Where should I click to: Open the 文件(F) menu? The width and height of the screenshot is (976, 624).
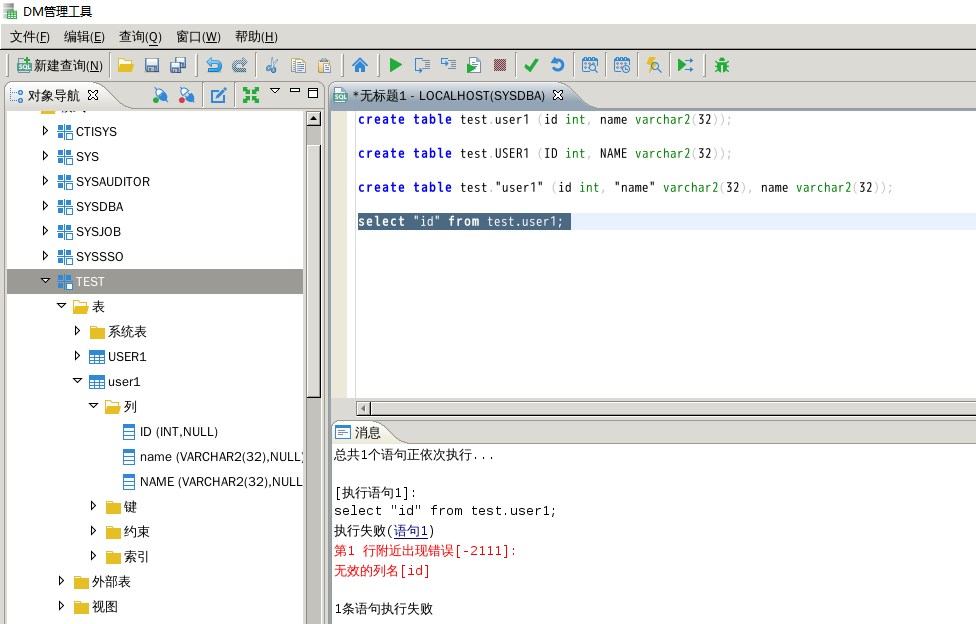pos(29,37)
